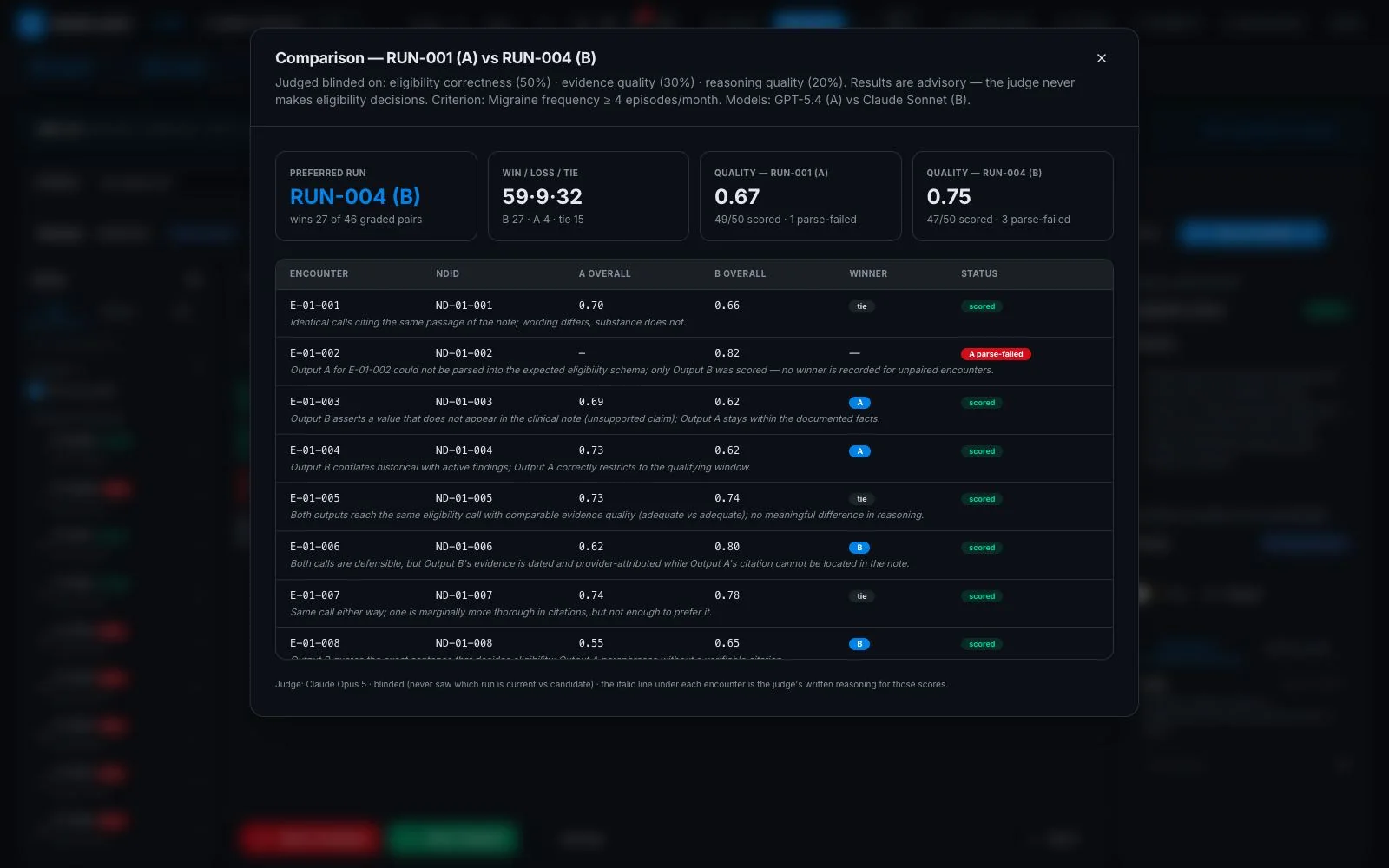This screenshot has height=868, width=1389.
Task: Click the tie badge for E-01-001
Action: [x=862, y=306]
